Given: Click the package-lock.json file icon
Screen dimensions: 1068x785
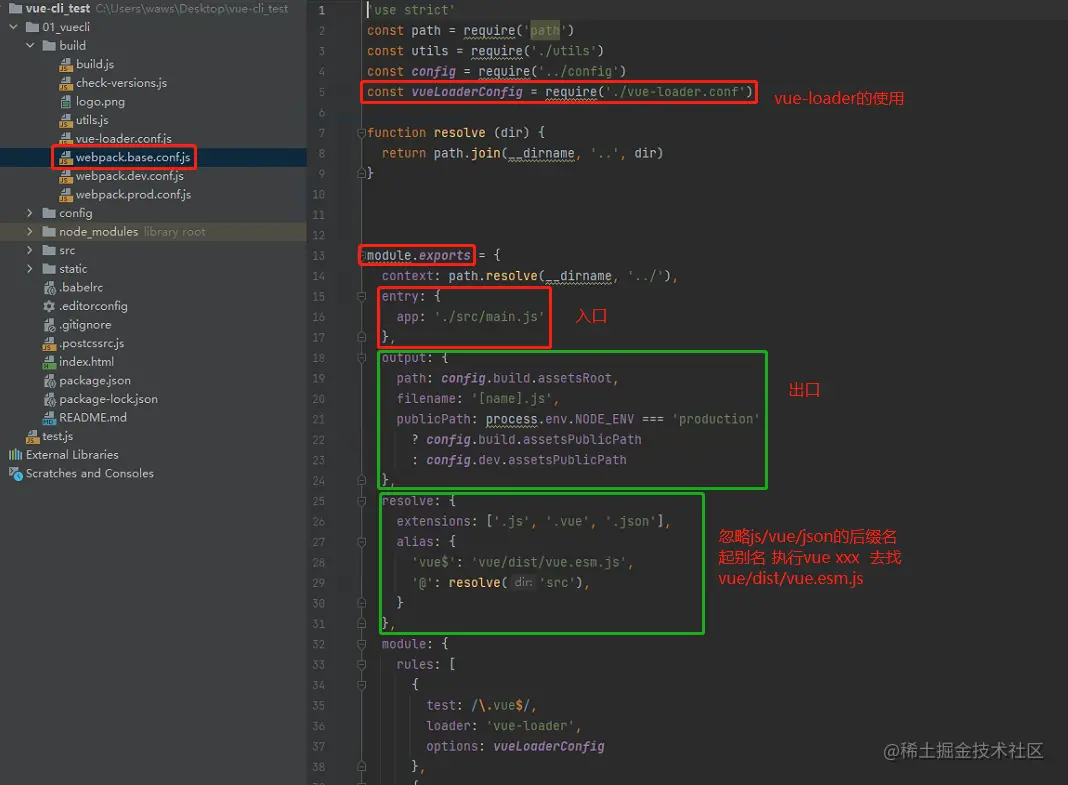Looking at the screenshot, I should click(x=49, y=400).
